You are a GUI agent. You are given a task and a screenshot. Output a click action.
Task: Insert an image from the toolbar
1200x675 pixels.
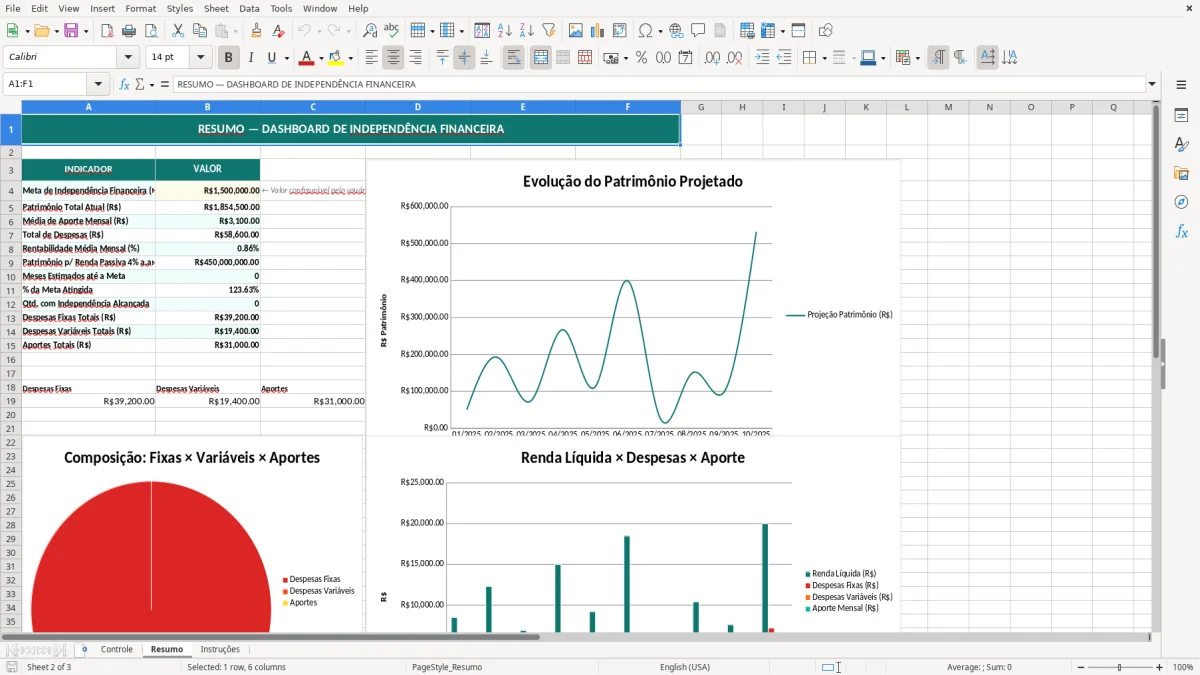tap(576, 31)
